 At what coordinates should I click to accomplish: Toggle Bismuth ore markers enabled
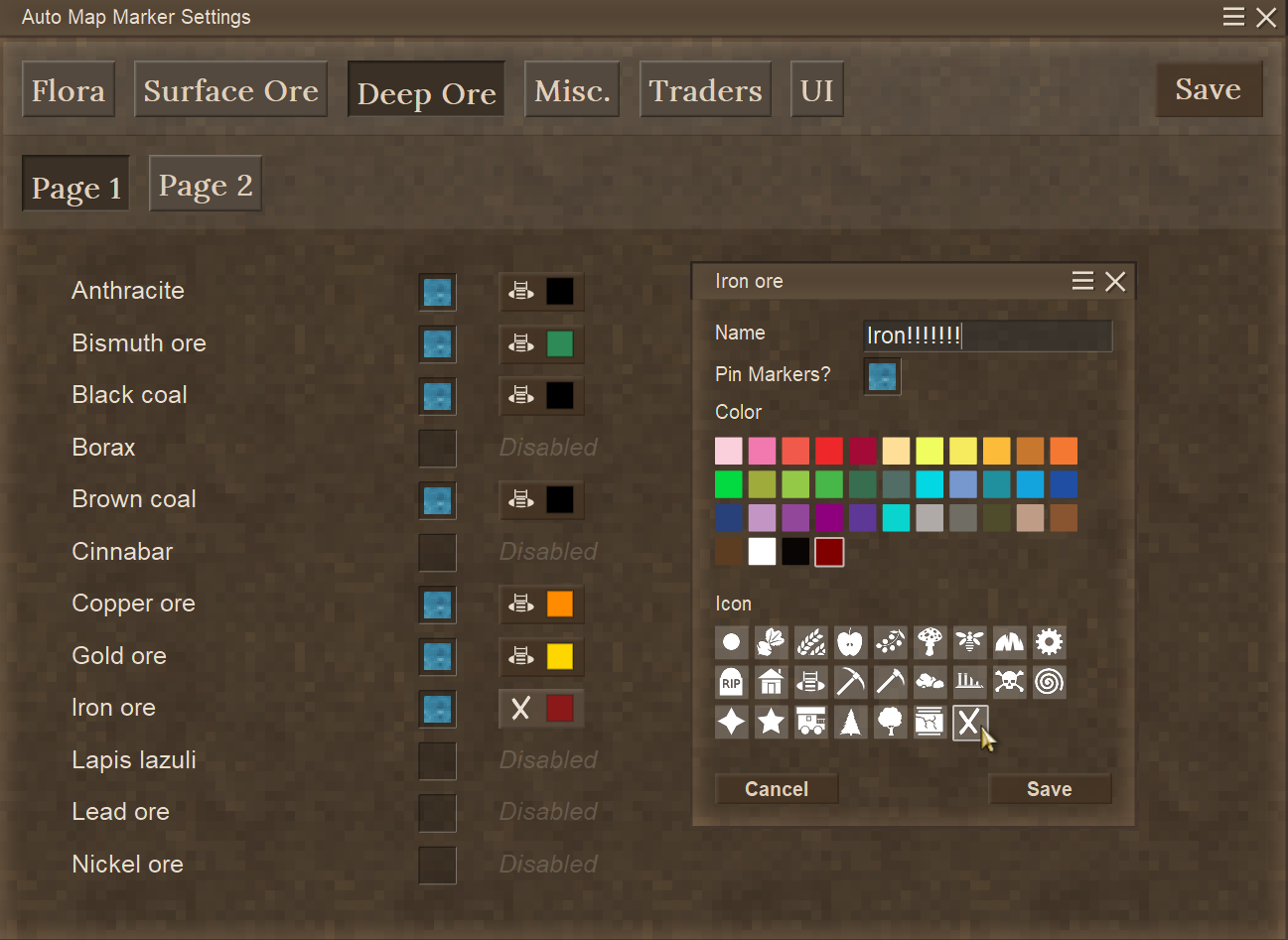coord(438,344)
